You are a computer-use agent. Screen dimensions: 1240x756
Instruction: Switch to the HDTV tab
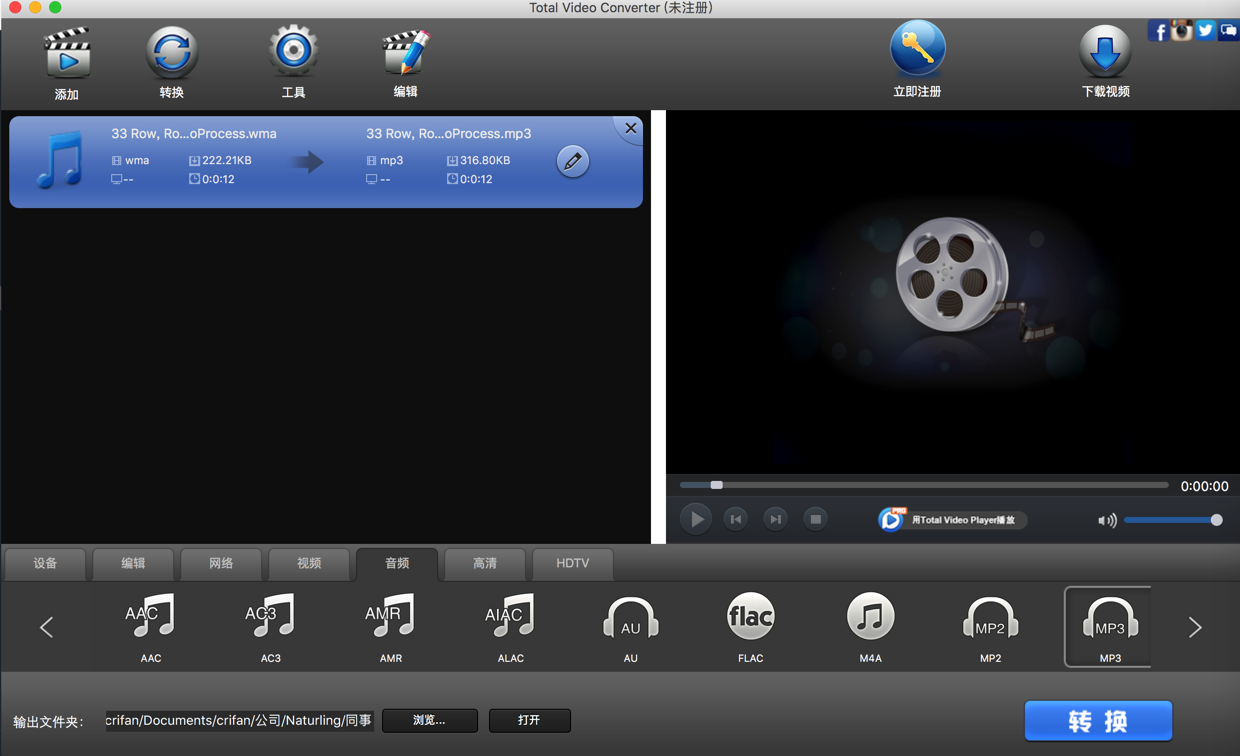click(573, 564)
